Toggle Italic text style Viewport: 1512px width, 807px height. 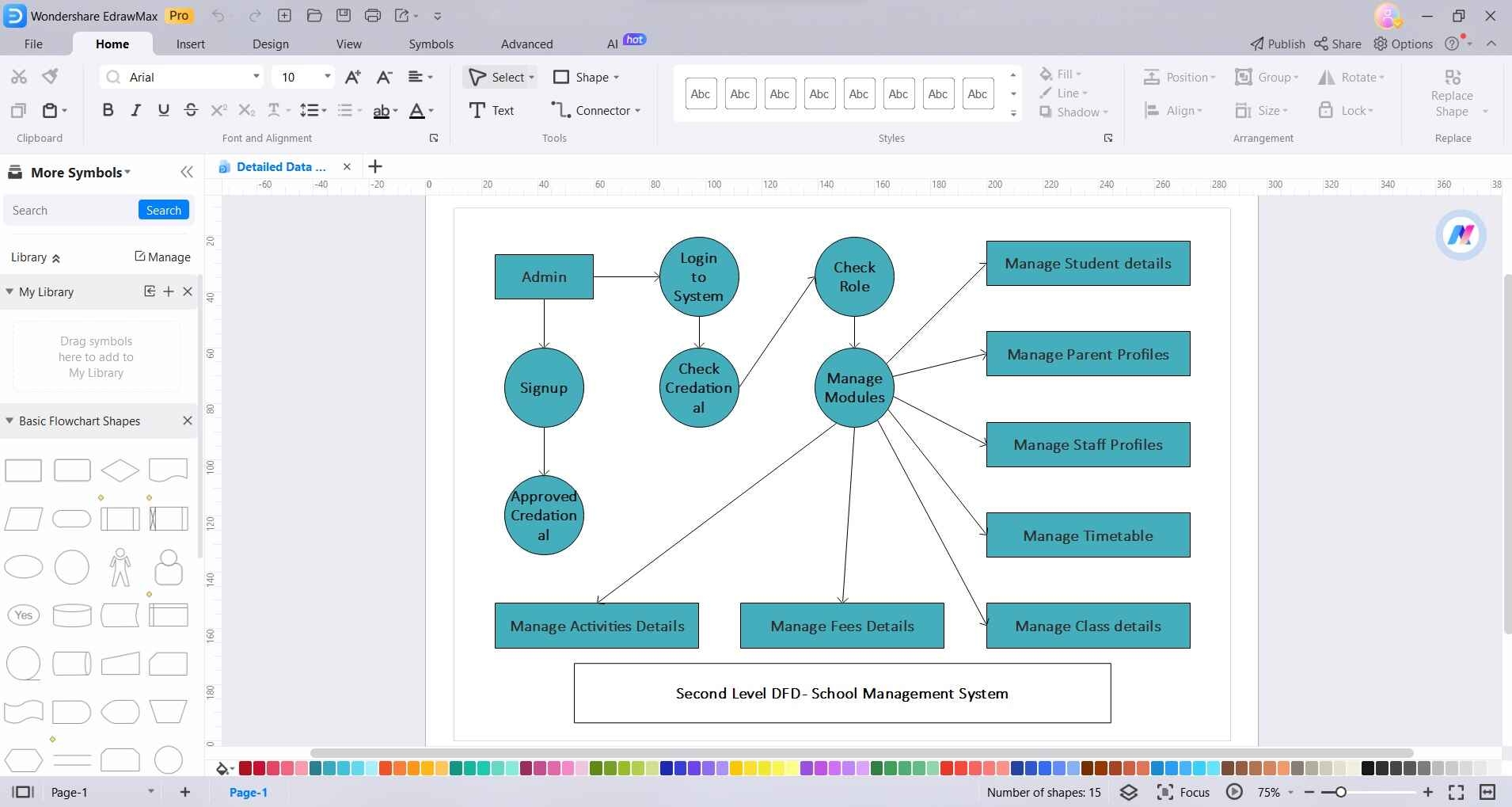(135, 110)
